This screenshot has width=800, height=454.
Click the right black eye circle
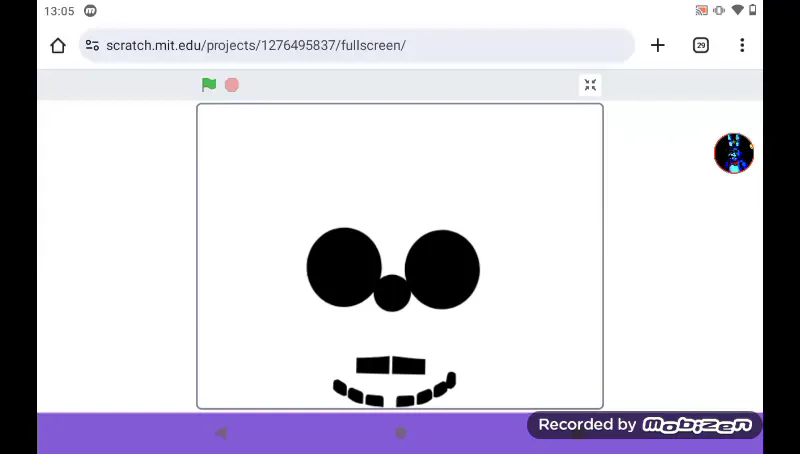tap(442, 269)
